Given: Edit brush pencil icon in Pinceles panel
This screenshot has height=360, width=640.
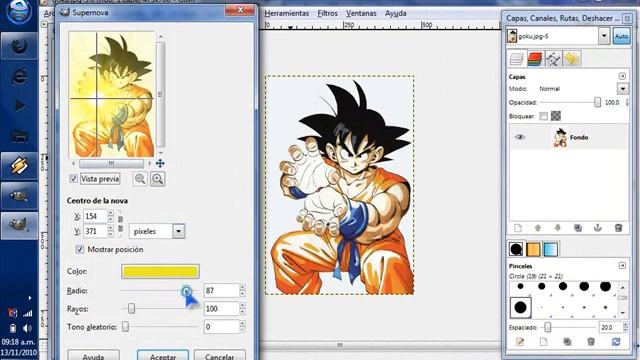Looking at the screenshot, I should point(520,342).
